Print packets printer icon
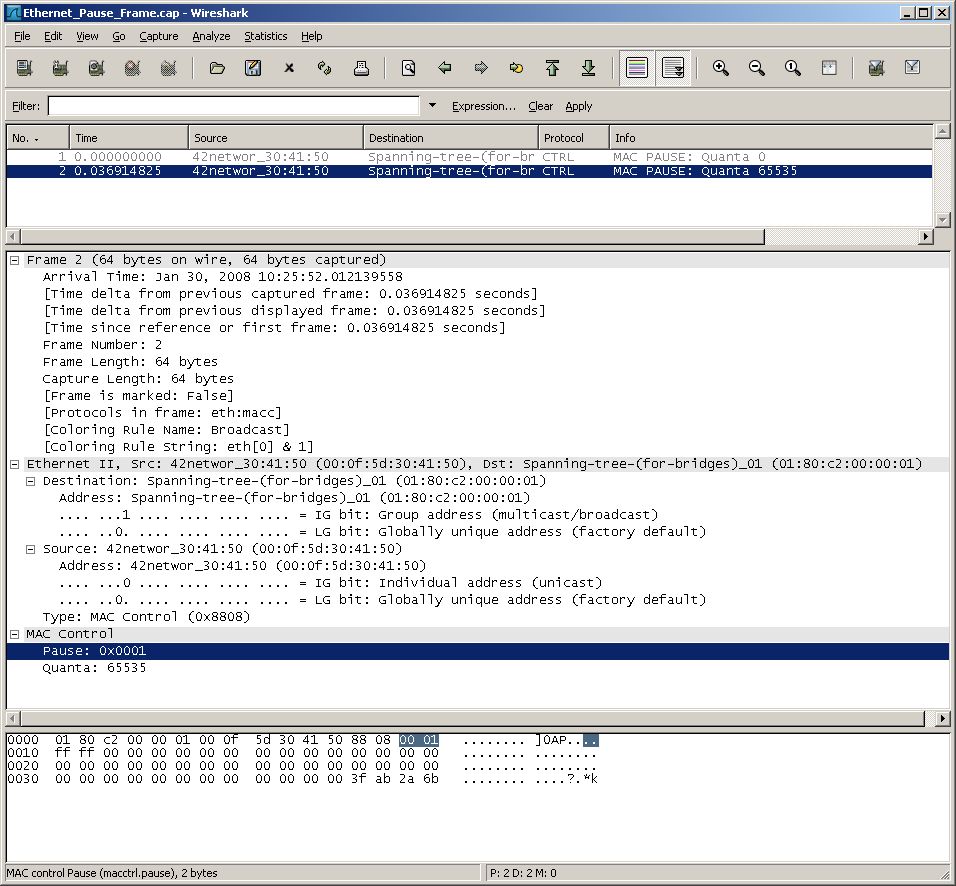The height and width of the screenshot is (886, 956). [x=361, y=68]
